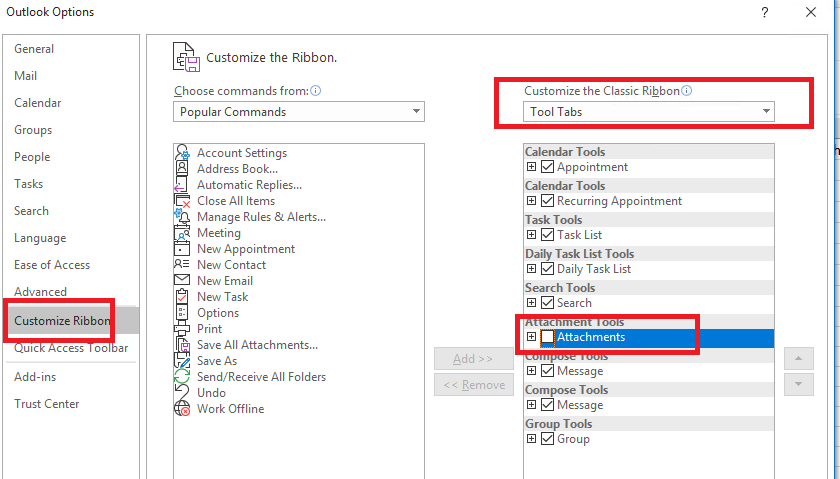Viewport: 840px width, 479px height.
Task: Select the Send/Receive All Folders icon
Action: coord(182,377)
